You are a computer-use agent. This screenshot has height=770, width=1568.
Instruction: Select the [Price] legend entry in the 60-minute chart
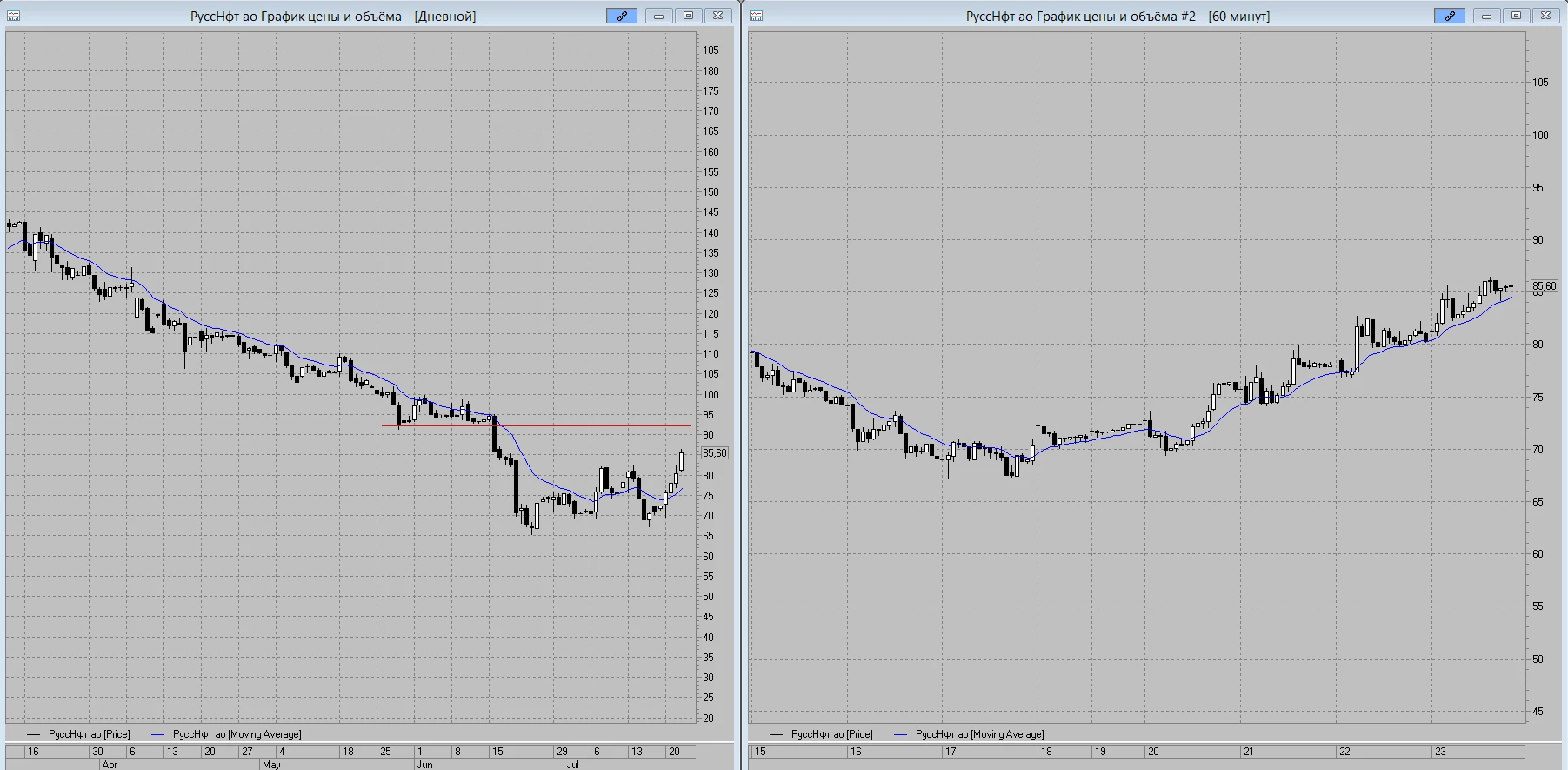821,734
